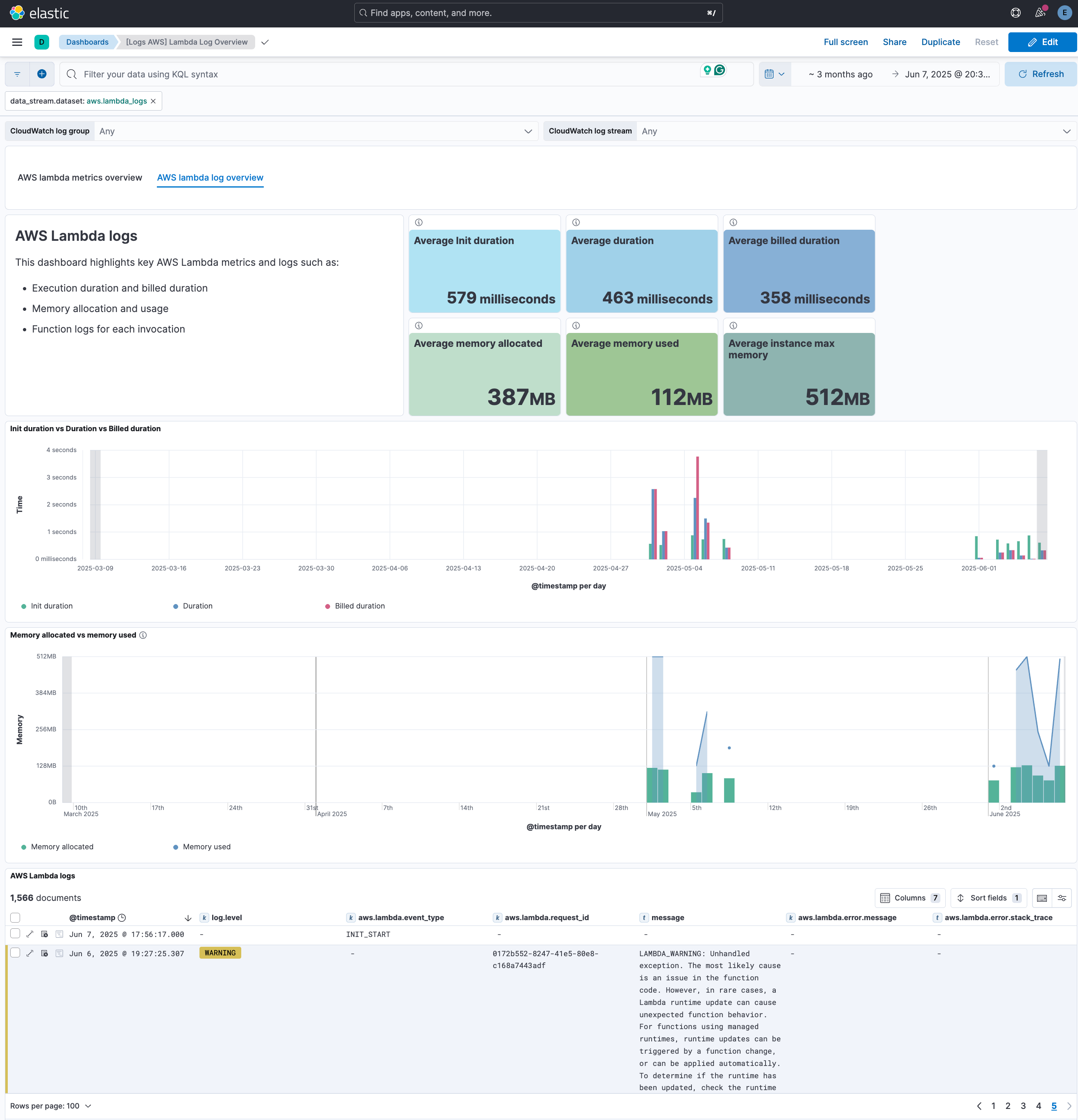This screenshot has height=1120, width=1078.
Task: Toggle the Memory used legend color dot
Action: pyautogui.click(x=175, y=847)
